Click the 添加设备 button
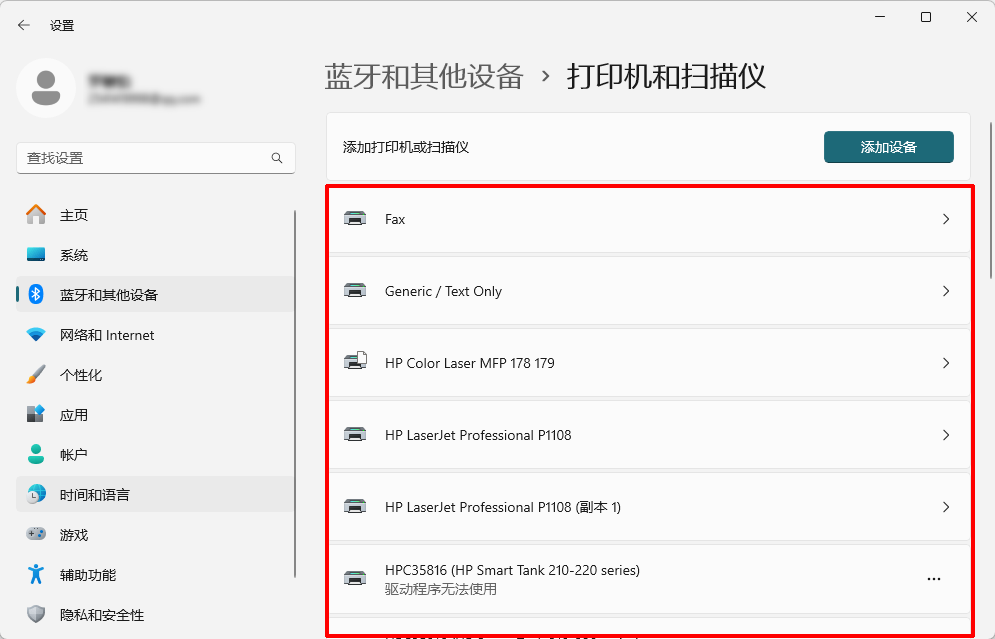This screenshot has height=639, width=995. 888,147
